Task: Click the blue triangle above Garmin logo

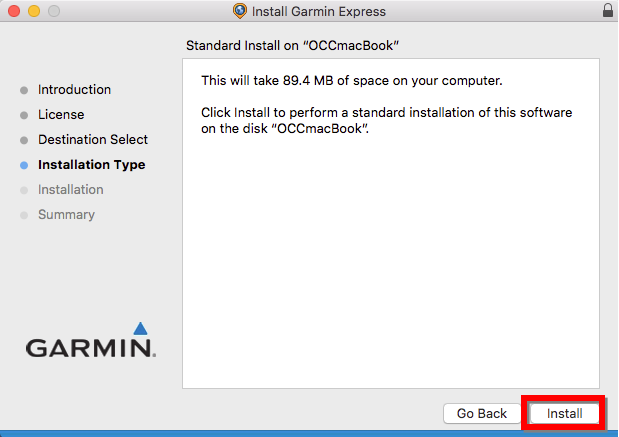Action: (140, 328)
